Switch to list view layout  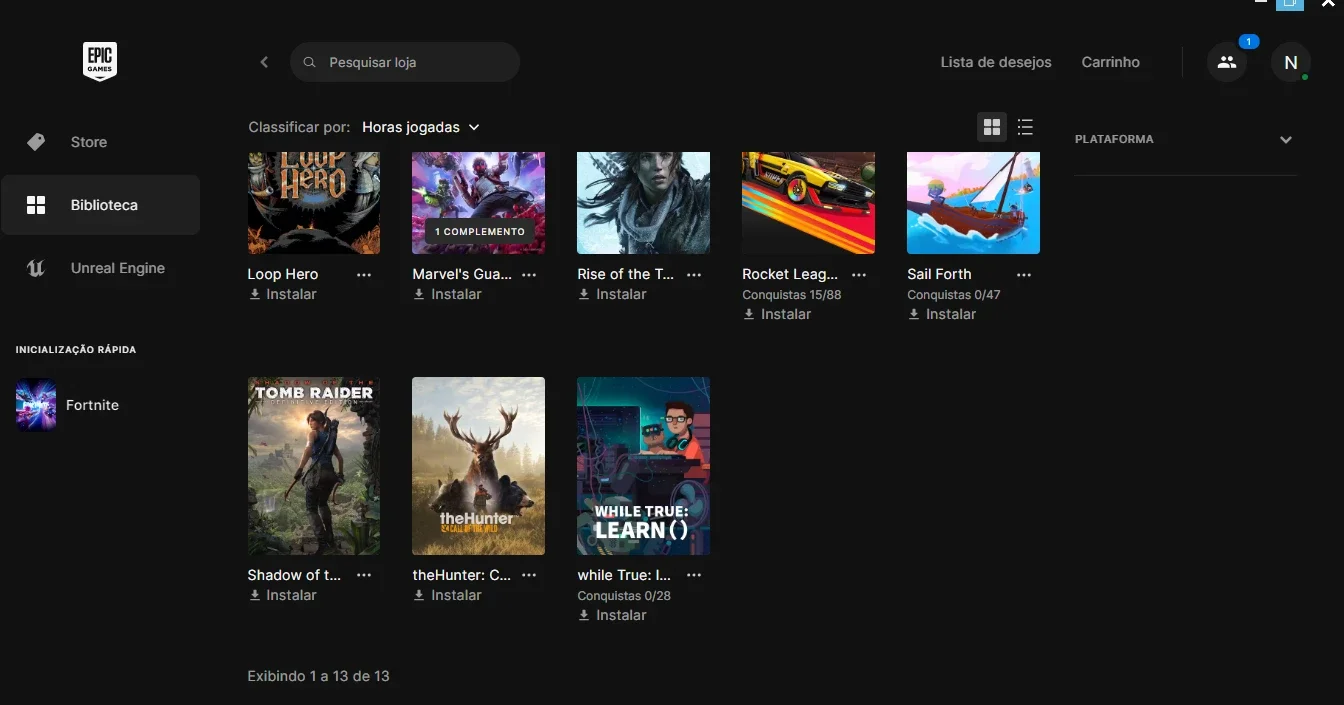click(1025, 127)
